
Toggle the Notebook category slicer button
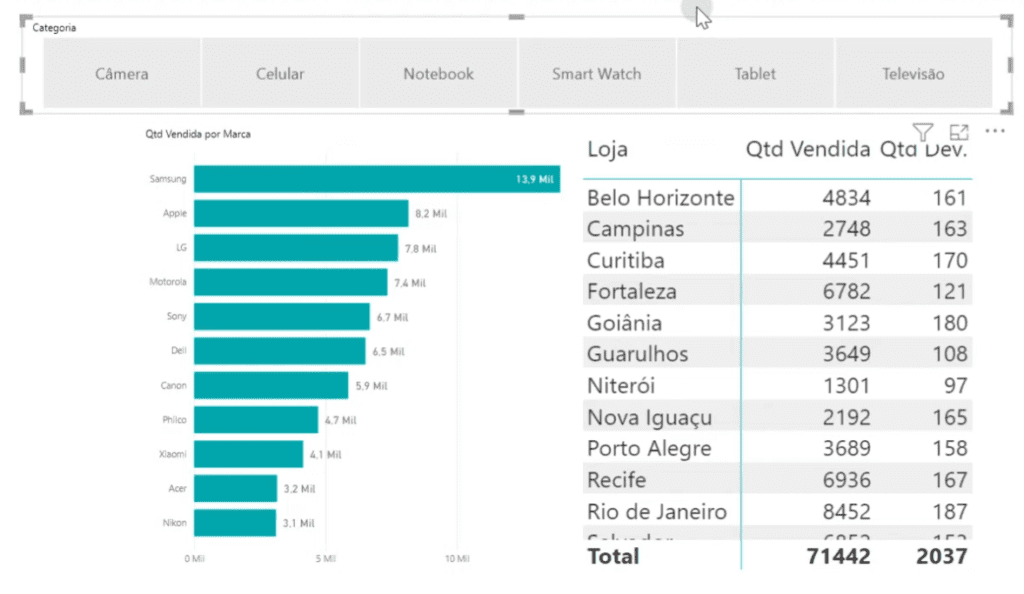(438, 73)
